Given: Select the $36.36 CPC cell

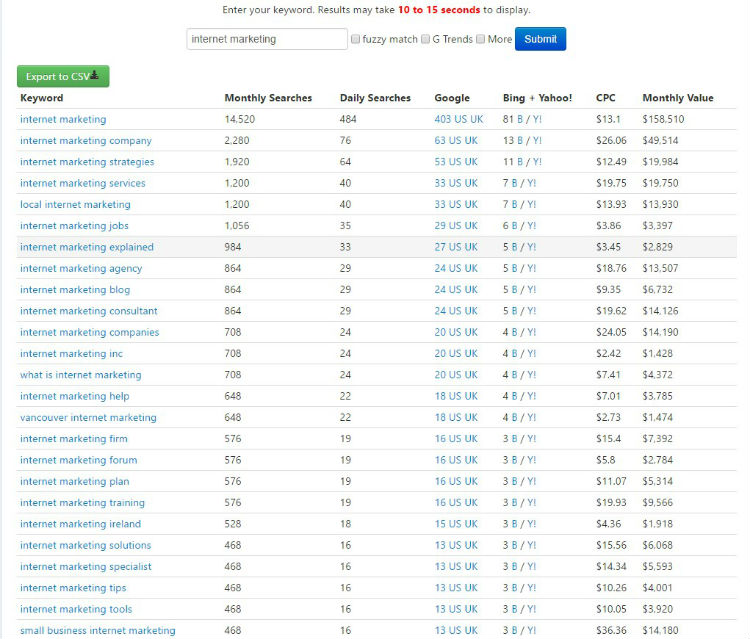Looking at the screenshot, I should pos(611,630).
